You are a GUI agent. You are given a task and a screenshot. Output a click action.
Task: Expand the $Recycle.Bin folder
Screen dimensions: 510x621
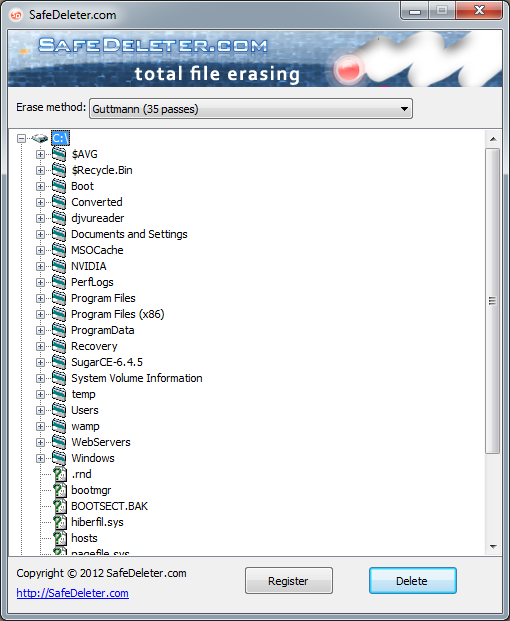[x=40, y=170]
